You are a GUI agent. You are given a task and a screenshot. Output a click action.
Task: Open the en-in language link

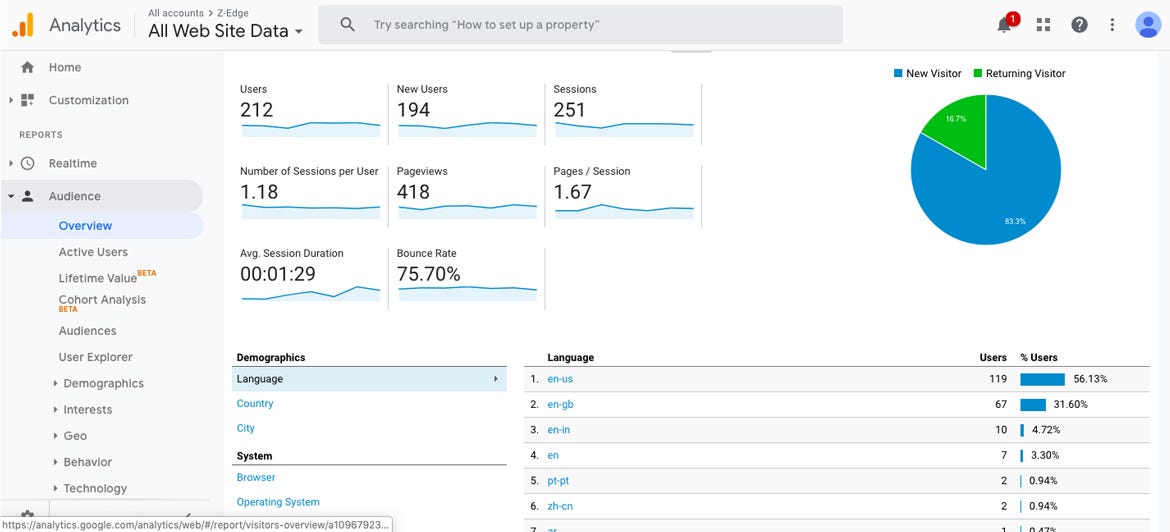coord(559,430)
